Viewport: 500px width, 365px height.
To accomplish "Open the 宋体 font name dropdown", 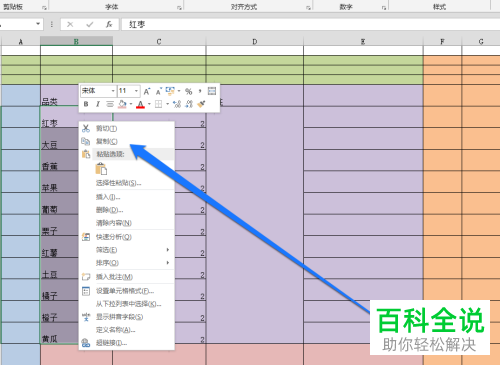I will (113, 91).
